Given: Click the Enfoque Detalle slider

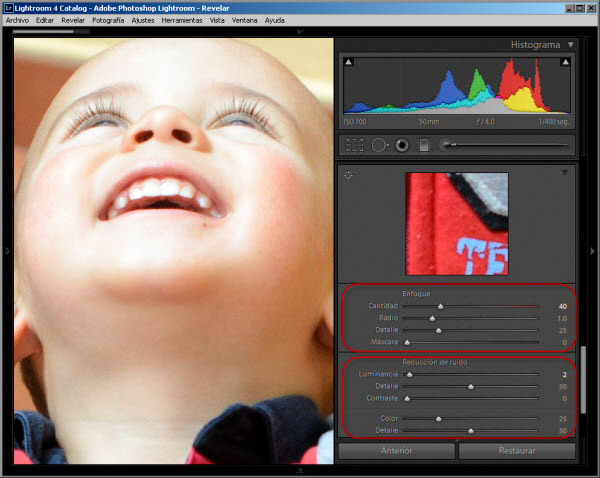Looking at the screenshot, I should point(471,330).
